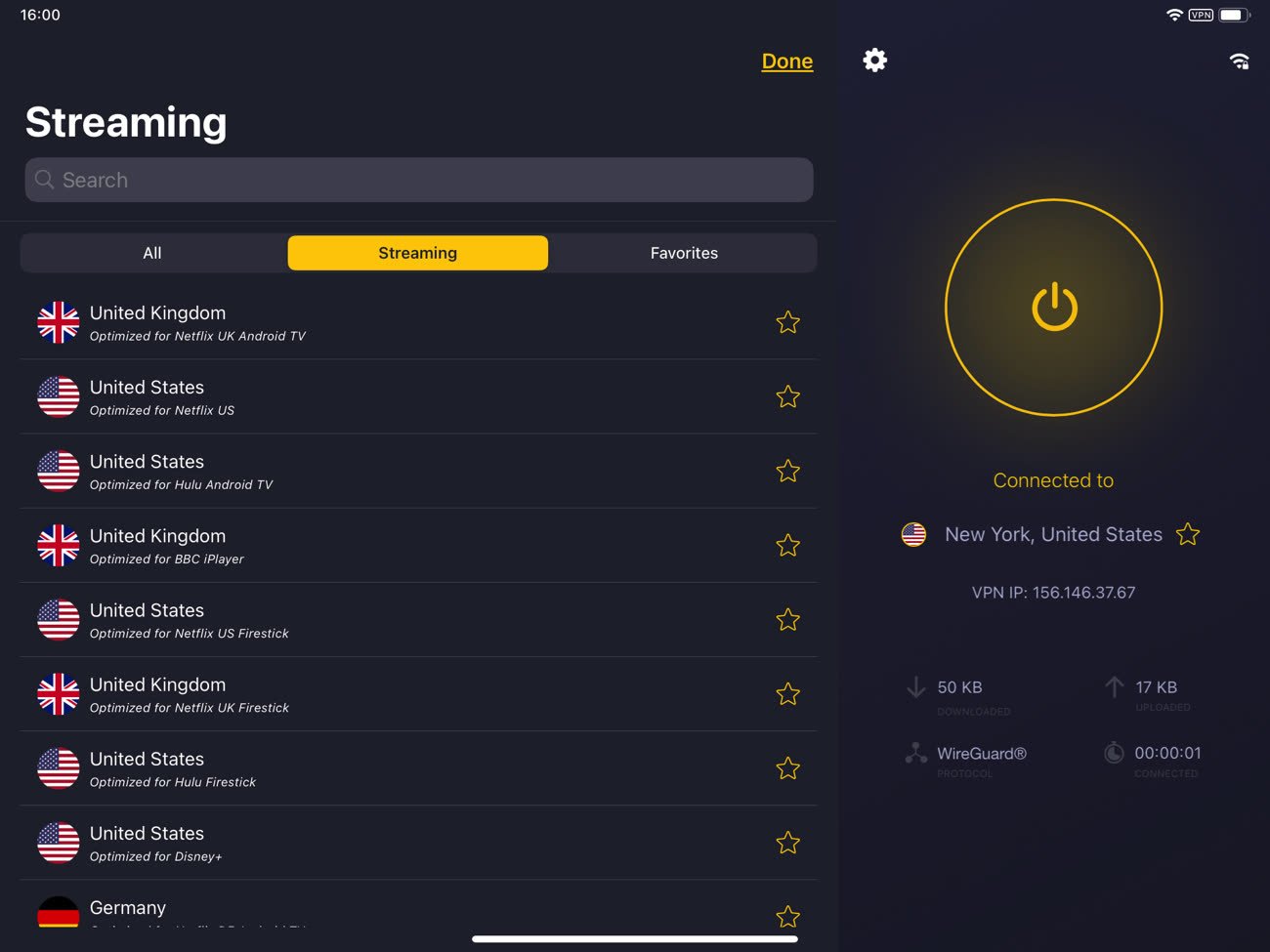The width and height of the screenshot is (1270, 952).
Task: Tap the Done link
Action: click(787, 61)
